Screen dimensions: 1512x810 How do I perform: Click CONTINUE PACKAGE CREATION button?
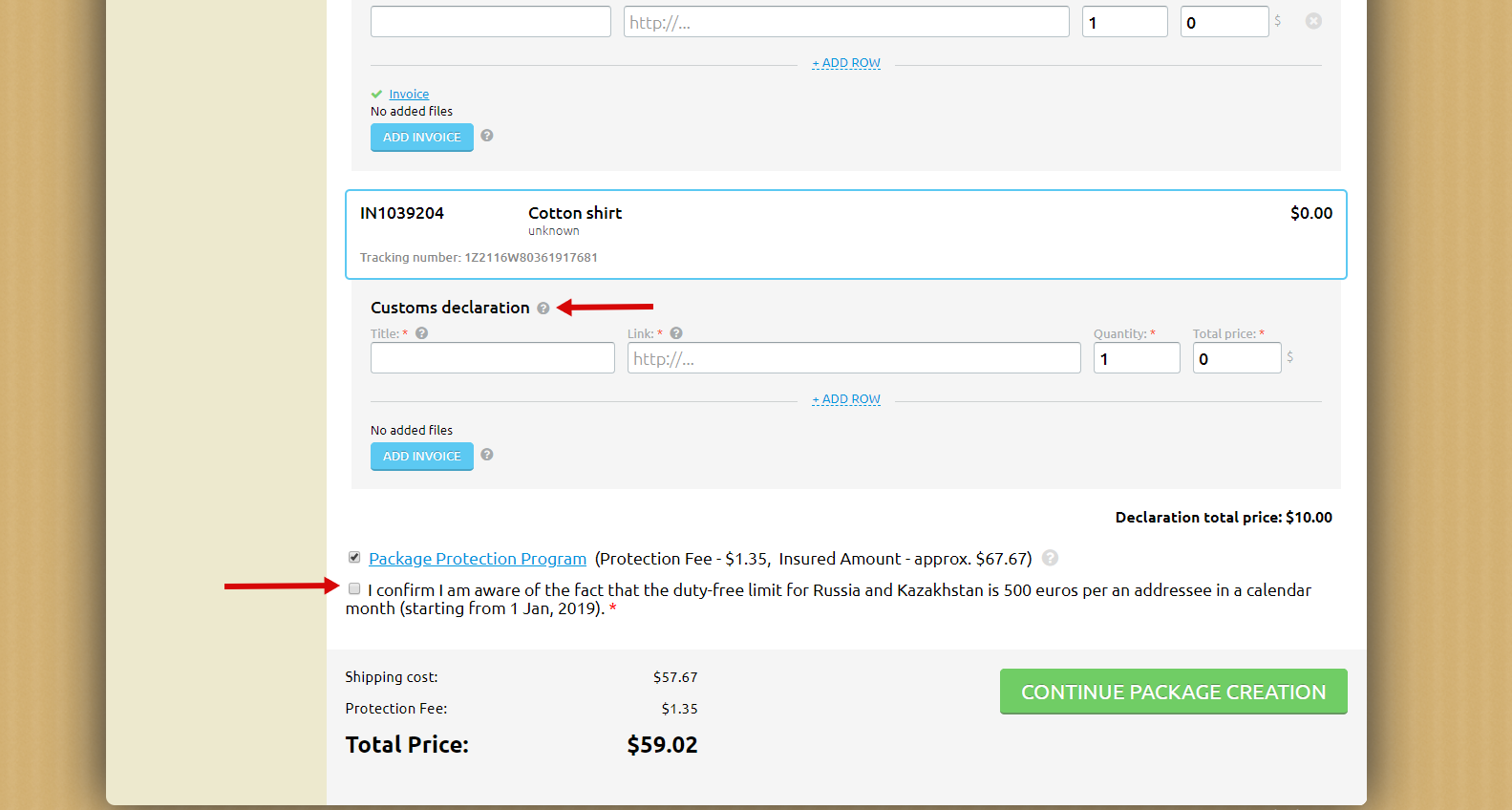coord(1173,692)
